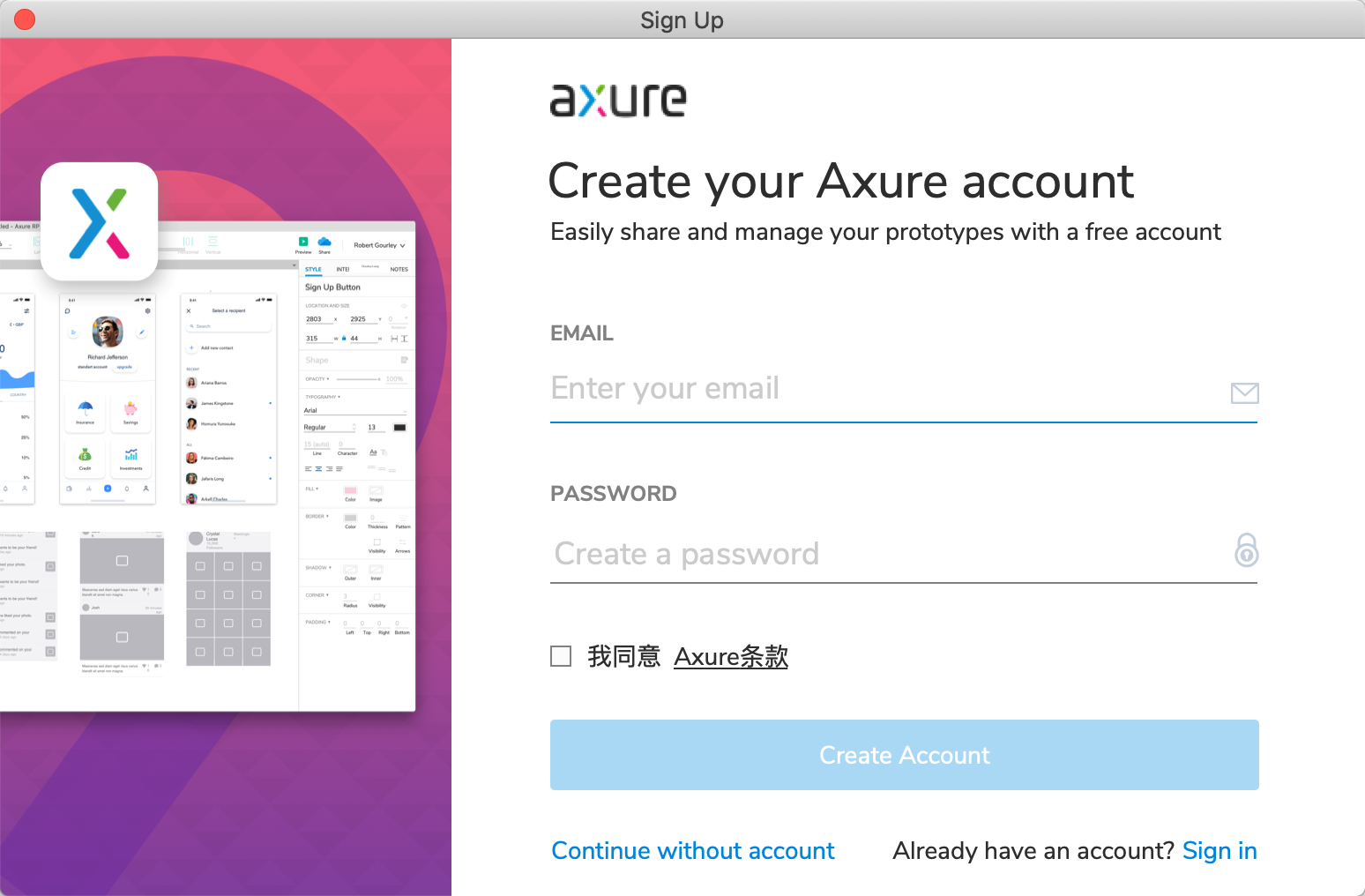Click 'Easily share and manage' subtitle text
Image resolution: width=1365 pixels, height=896 pixels.
point(885,232)
